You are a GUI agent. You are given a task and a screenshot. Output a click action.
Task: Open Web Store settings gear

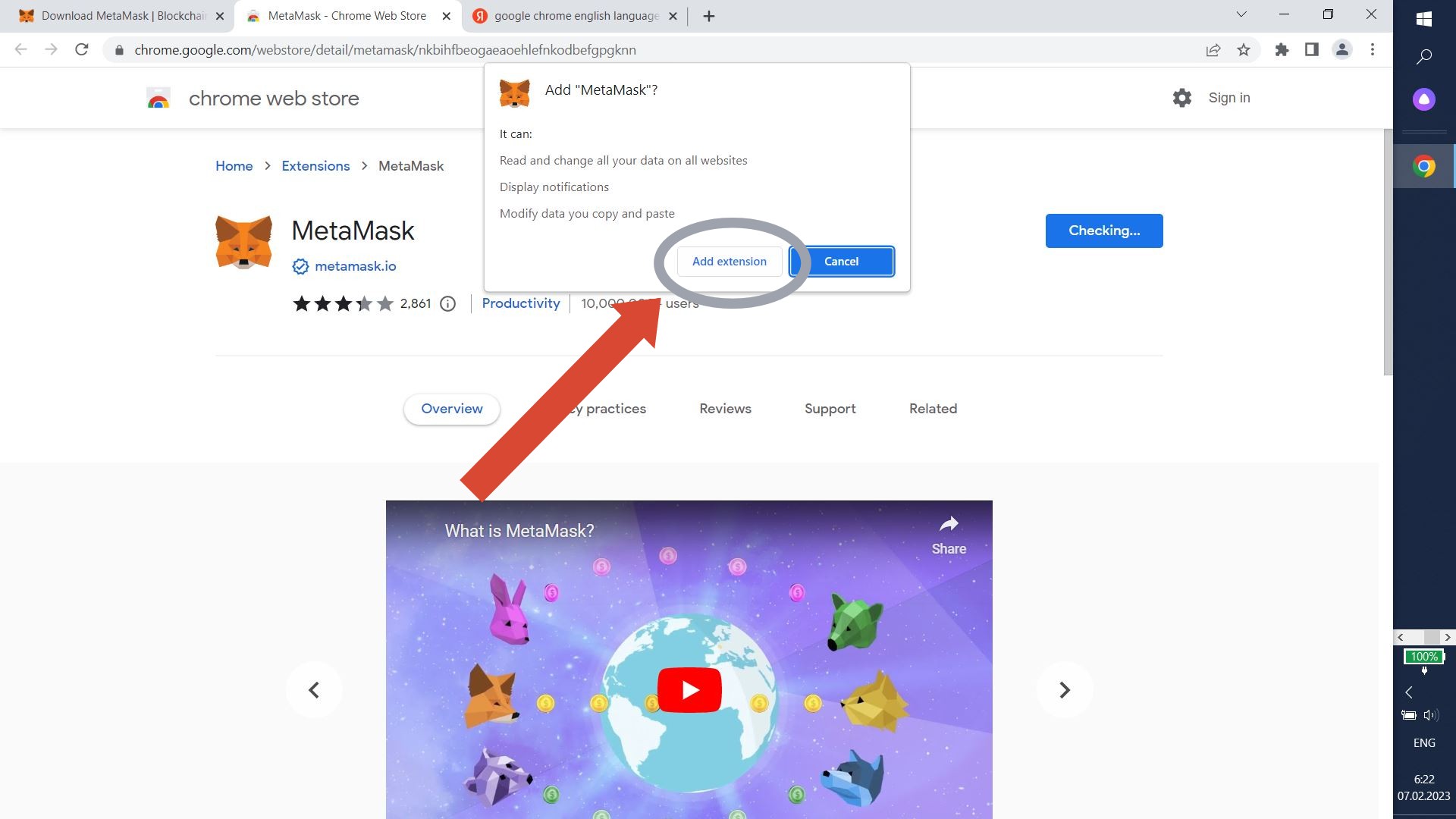pyautogui.click(x=1181, y=98)
